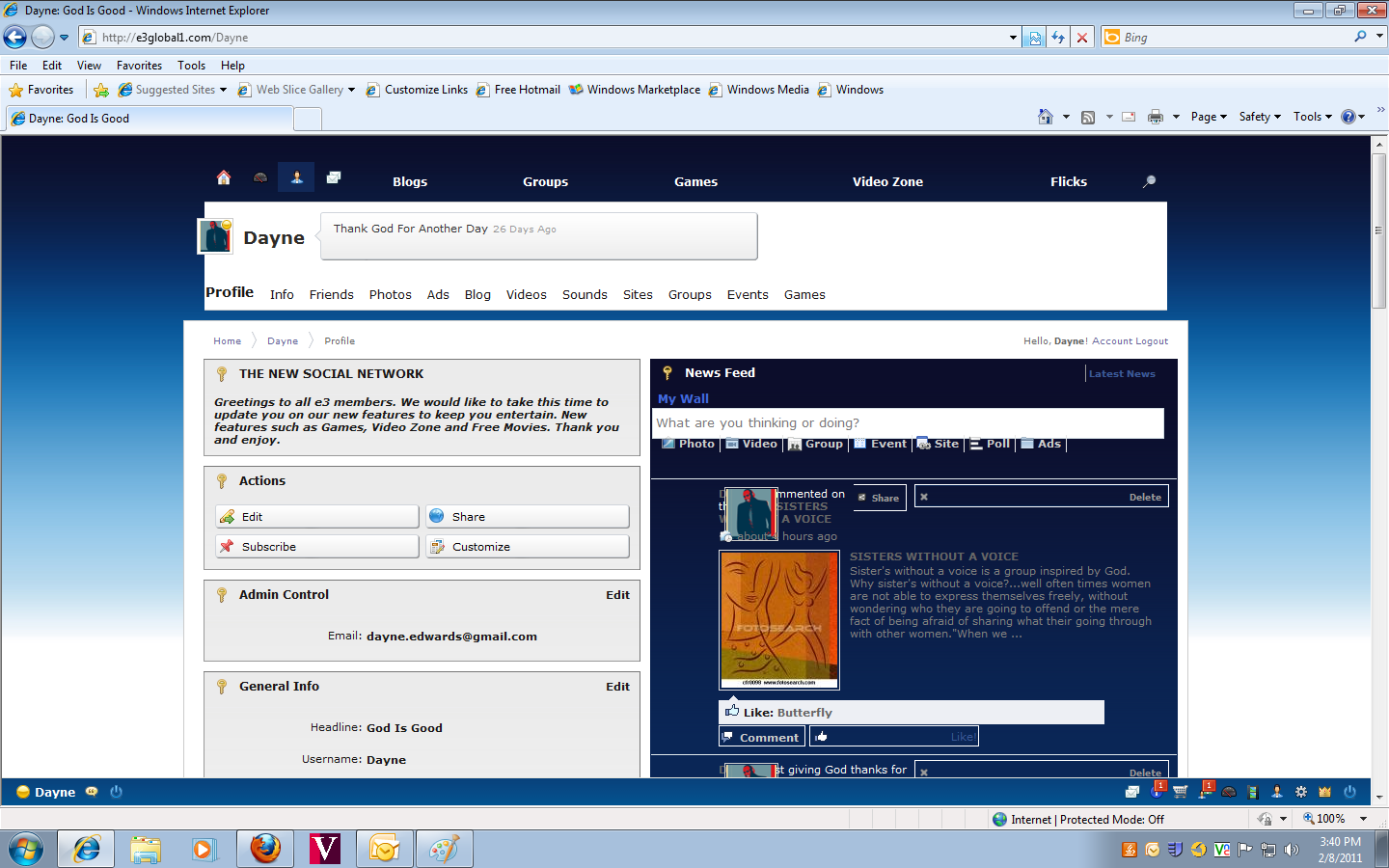Open the shopping cart icon in bottom bar

[1180, 792]
